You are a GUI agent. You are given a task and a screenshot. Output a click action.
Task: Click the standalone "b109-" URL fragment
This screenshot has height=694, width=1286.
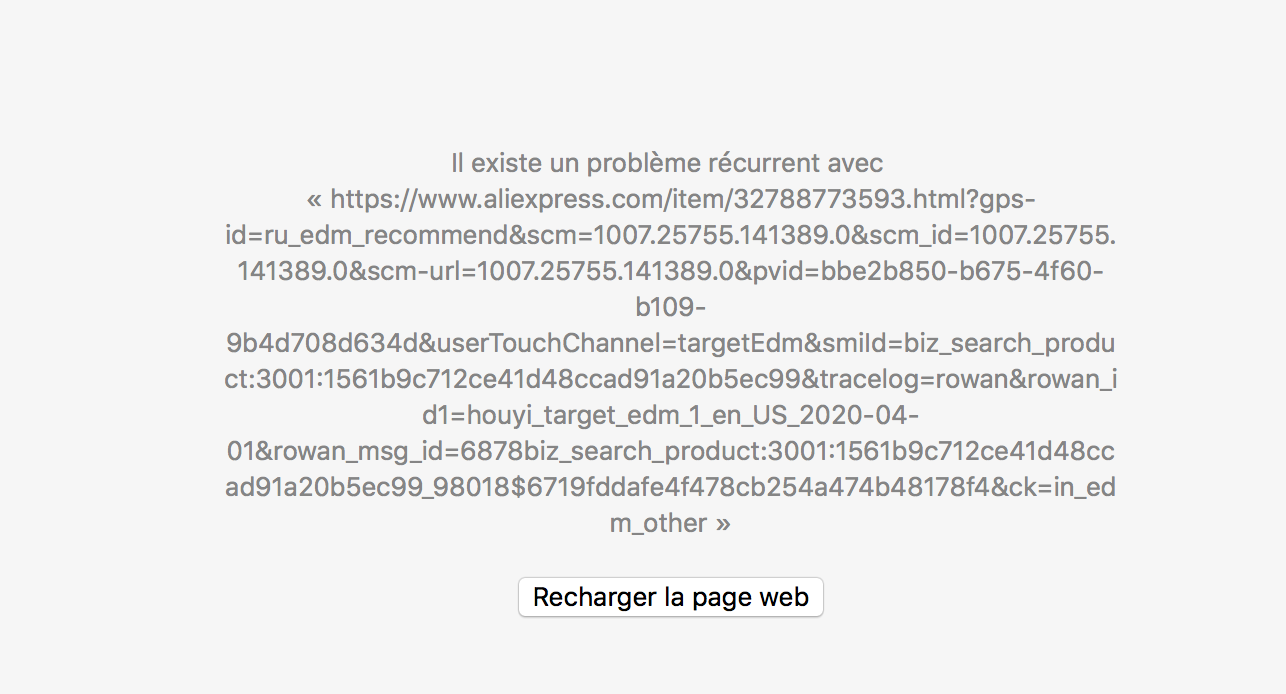[670, 307]
